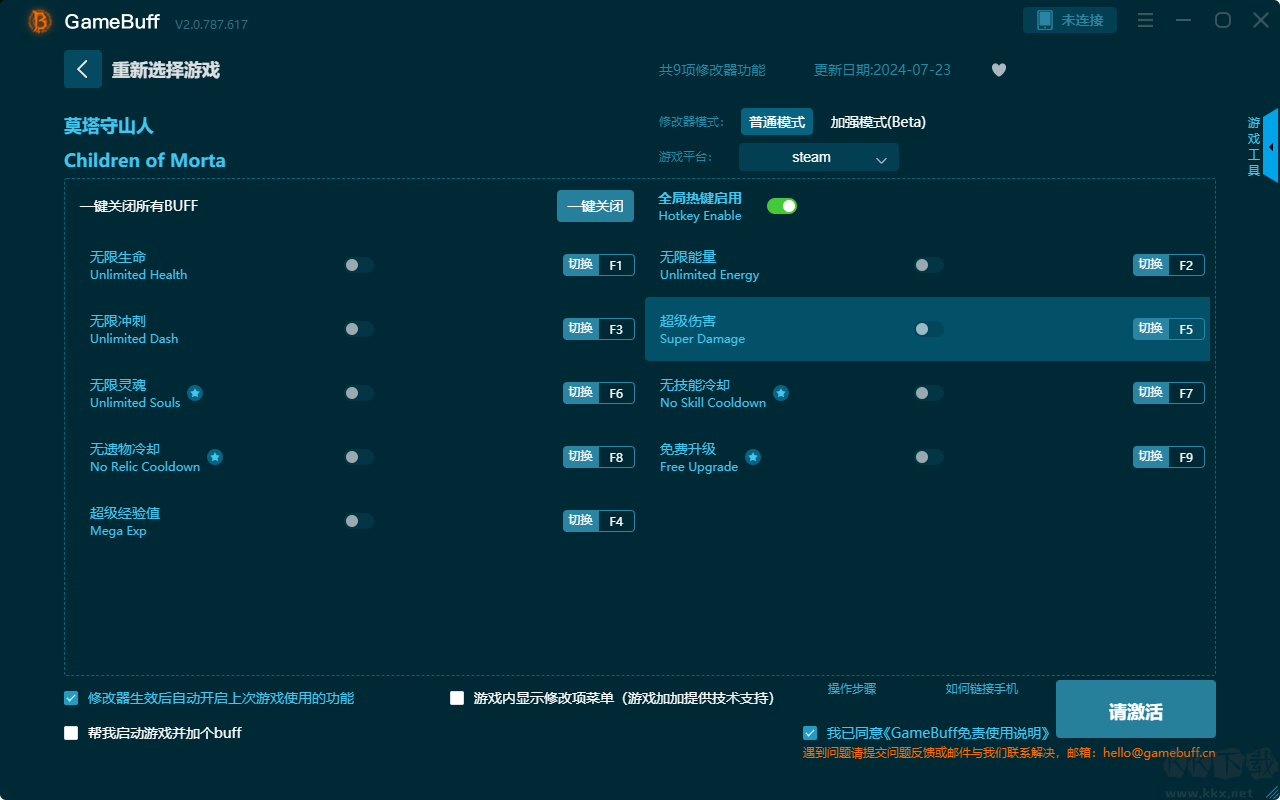This screenshot has height=800, width=1280.
Task: Click the star badge next to Unlimited Souls
Action: (x=195, y=393)
